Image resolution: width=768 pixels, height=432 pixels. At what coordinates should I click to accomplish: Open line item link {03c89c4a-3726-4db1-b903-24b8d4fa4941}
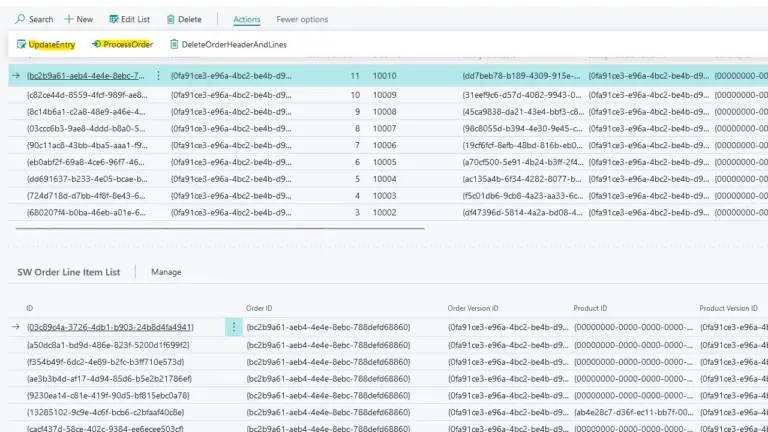110,327
